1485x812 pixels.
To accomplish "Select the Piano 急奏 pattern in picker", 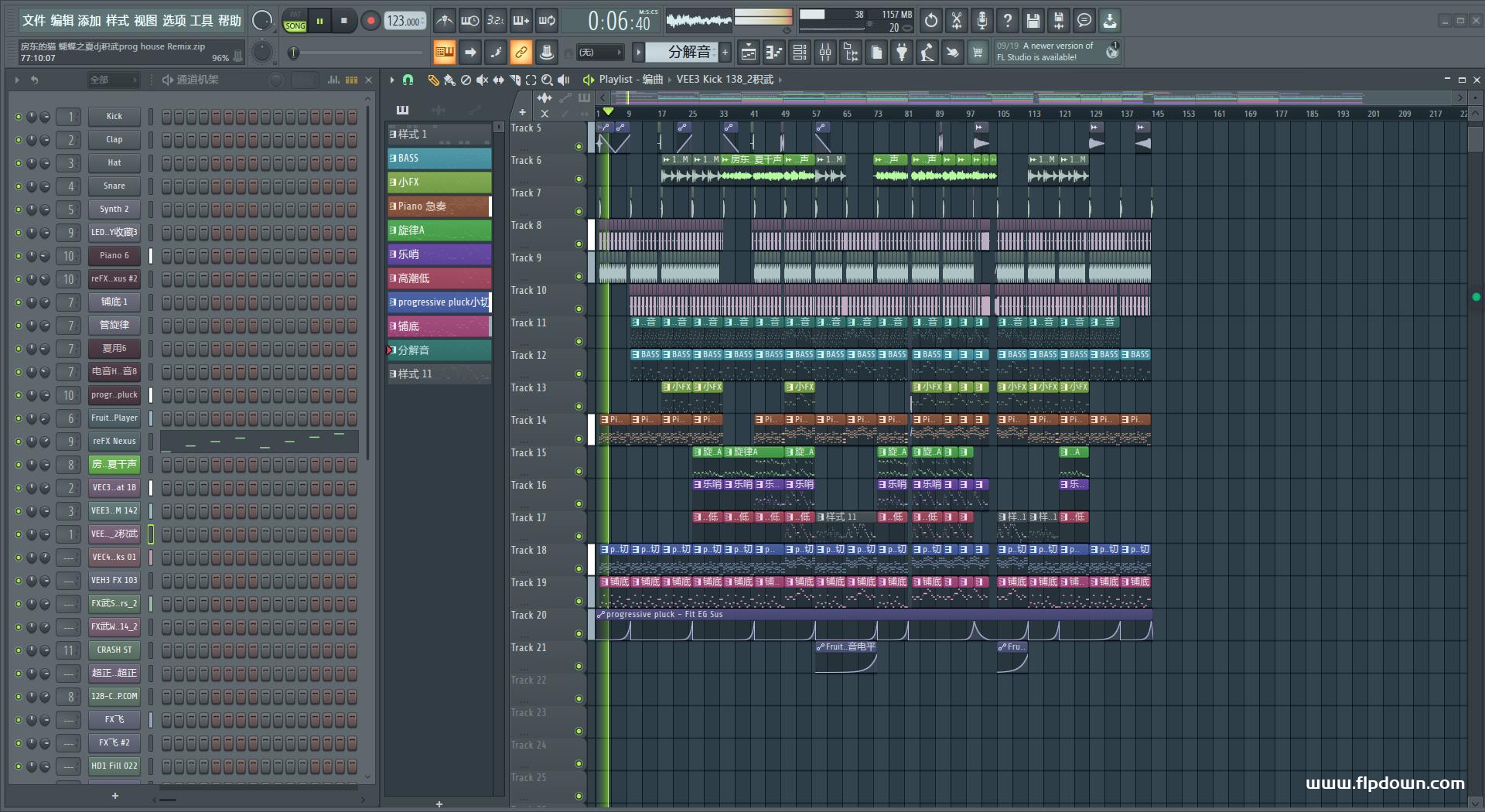I will 439,206.
